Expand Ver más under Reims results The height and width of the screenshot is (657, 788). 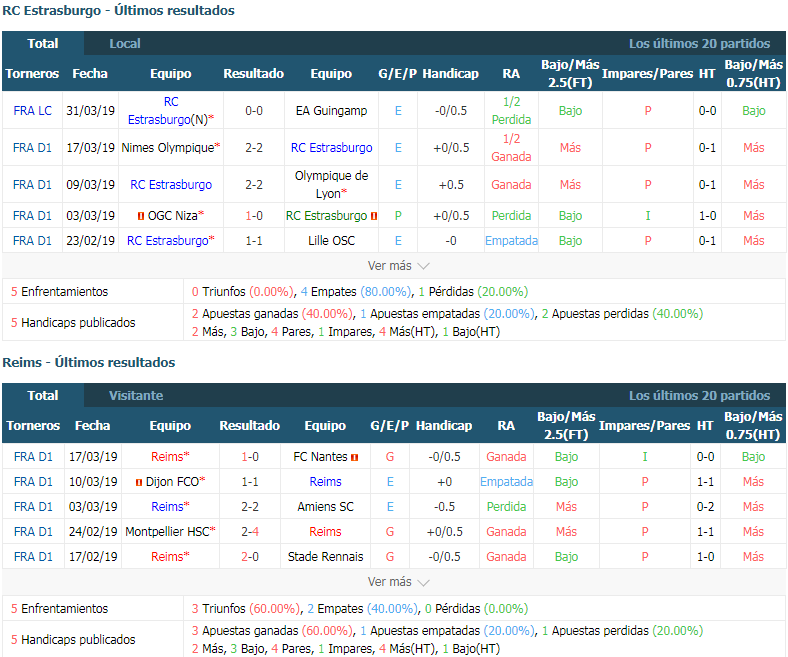point(398,582)
